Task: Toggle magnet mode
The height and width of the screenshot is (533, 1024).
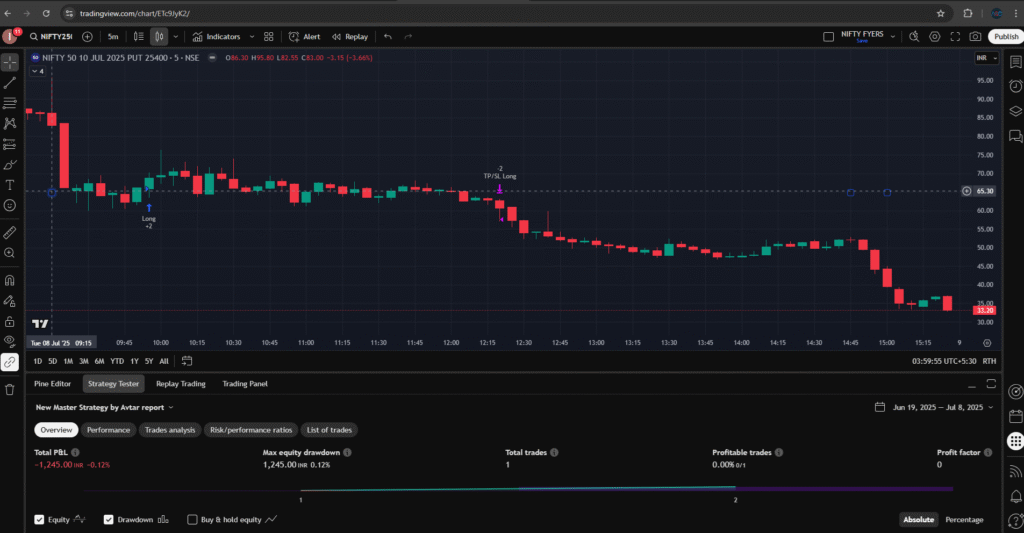Action: [x=10, y=280]
